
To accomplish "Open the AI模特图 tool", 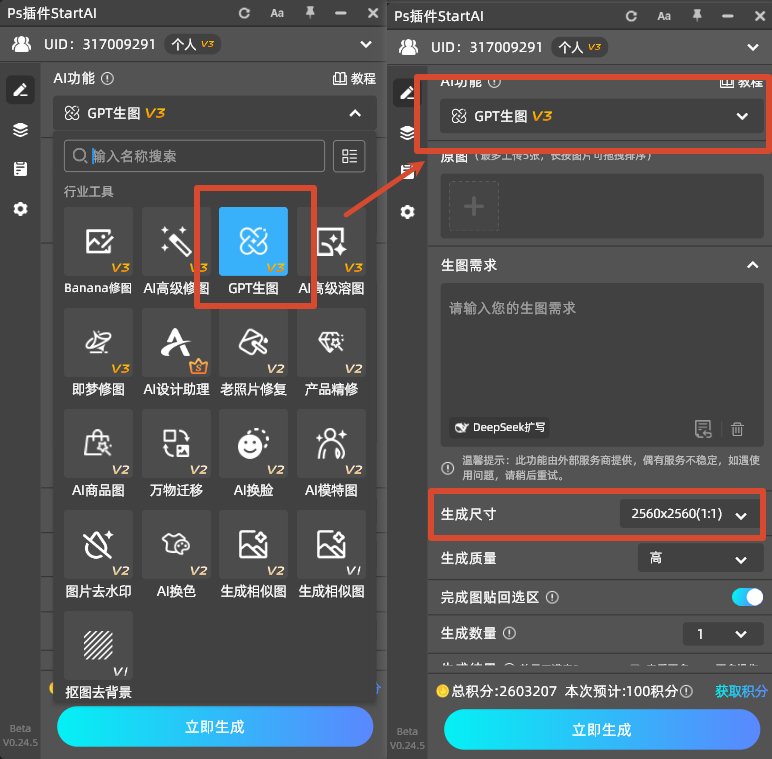I will [x=331, y=443].
